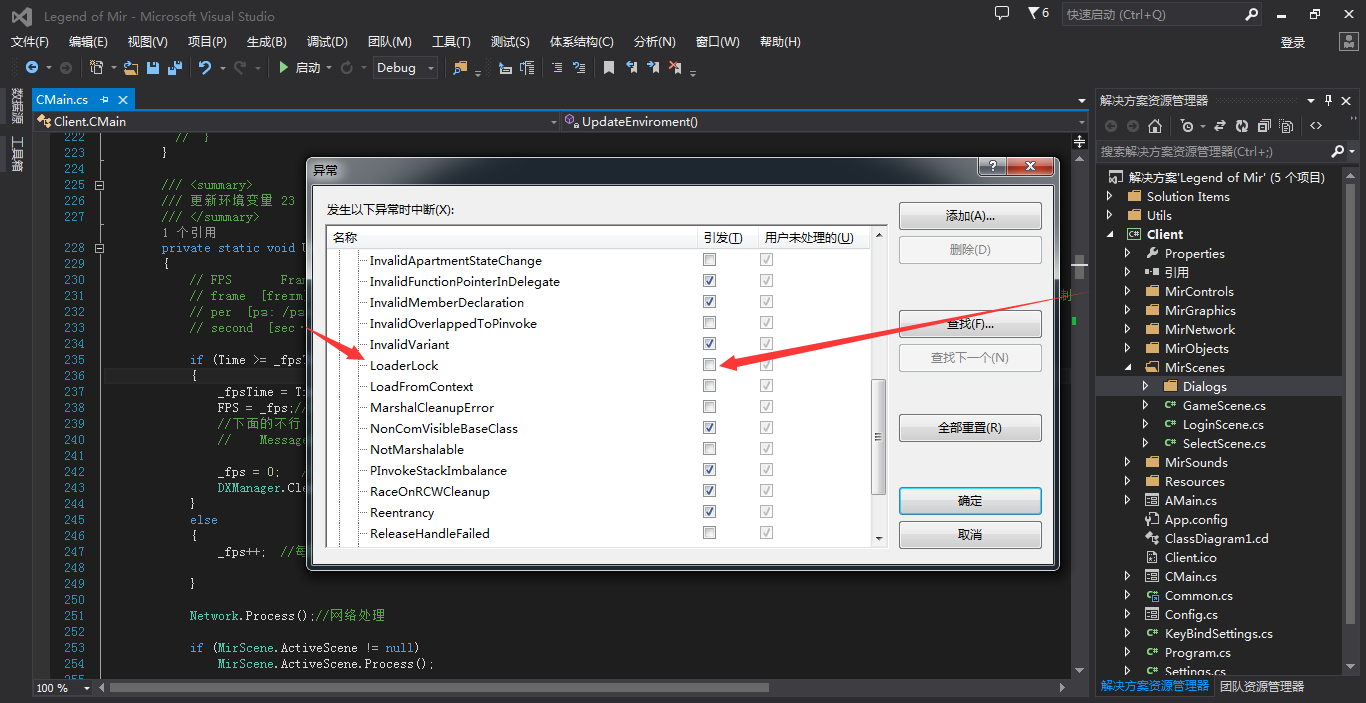Viewport: 1366px width, 703px height.
Task: Open the Debug configuration dropdown
Action: point(405,68)
